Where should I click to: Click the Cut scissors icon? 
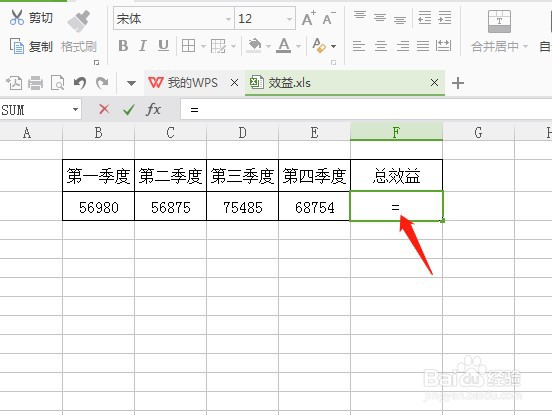click(17, 18)
